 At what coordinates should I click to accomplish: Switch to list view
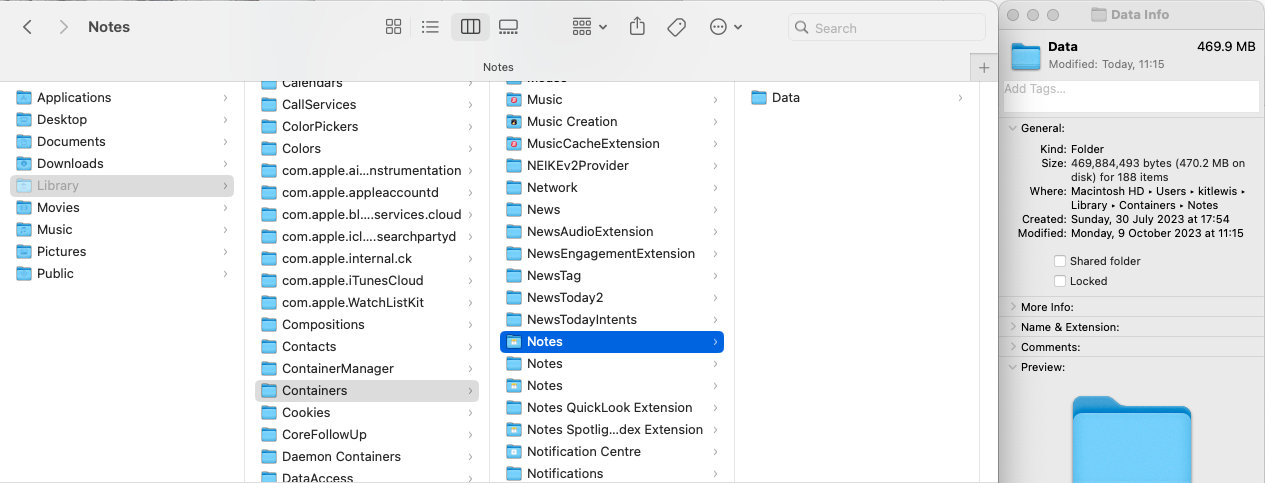431,27
